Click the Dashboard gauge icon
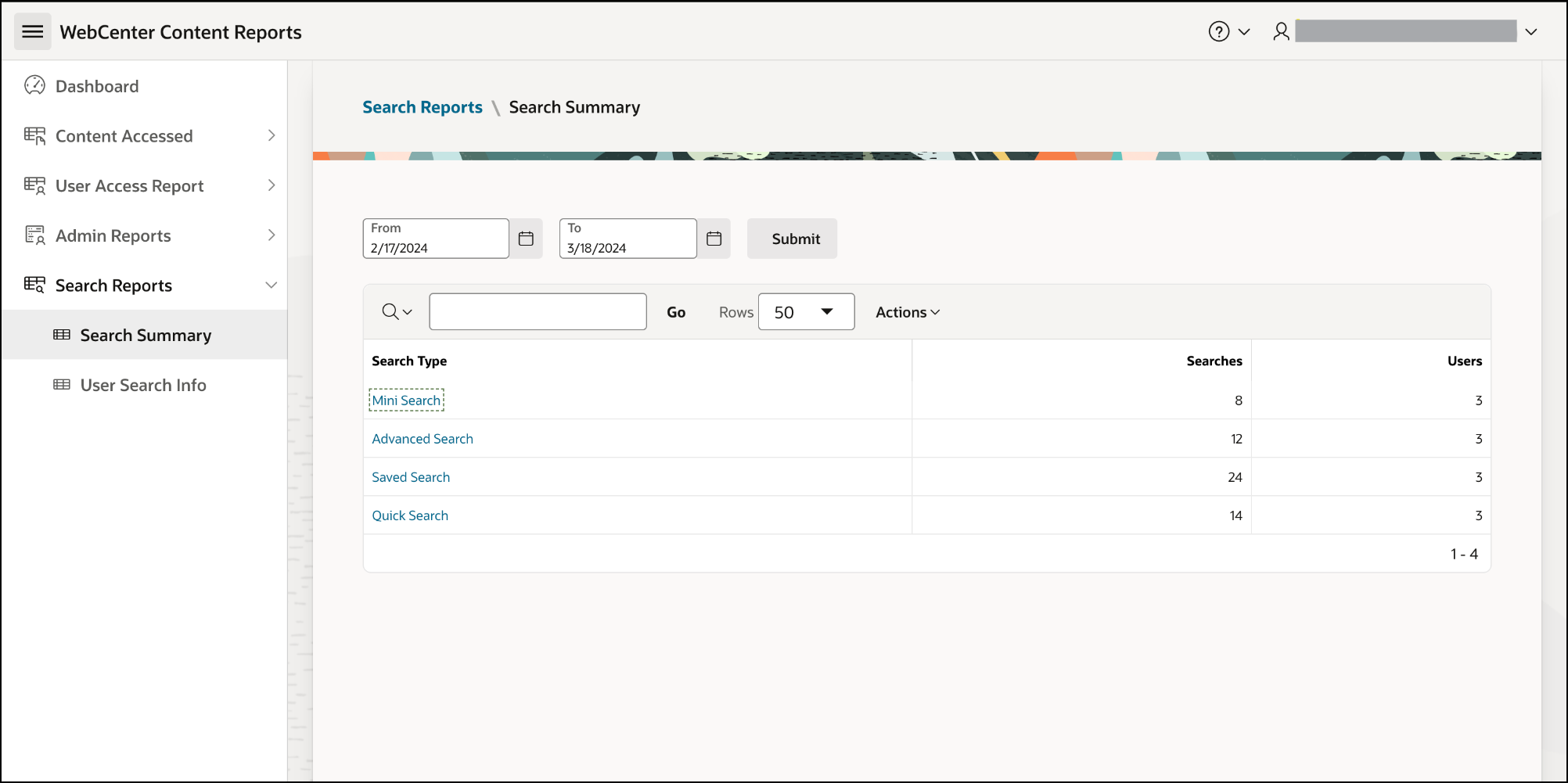The image size is (1568, 783). tap(34, 85)
